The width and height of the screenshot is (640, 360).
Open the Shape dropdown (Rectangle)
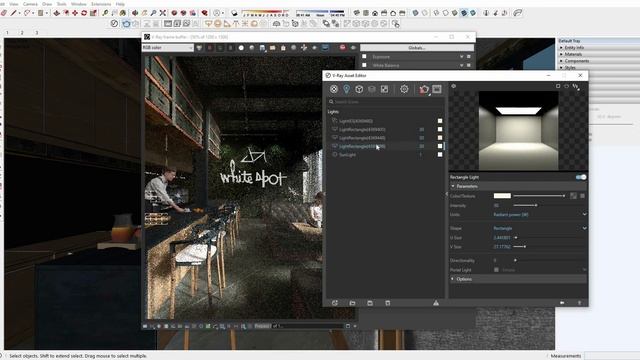pos(540,228)
